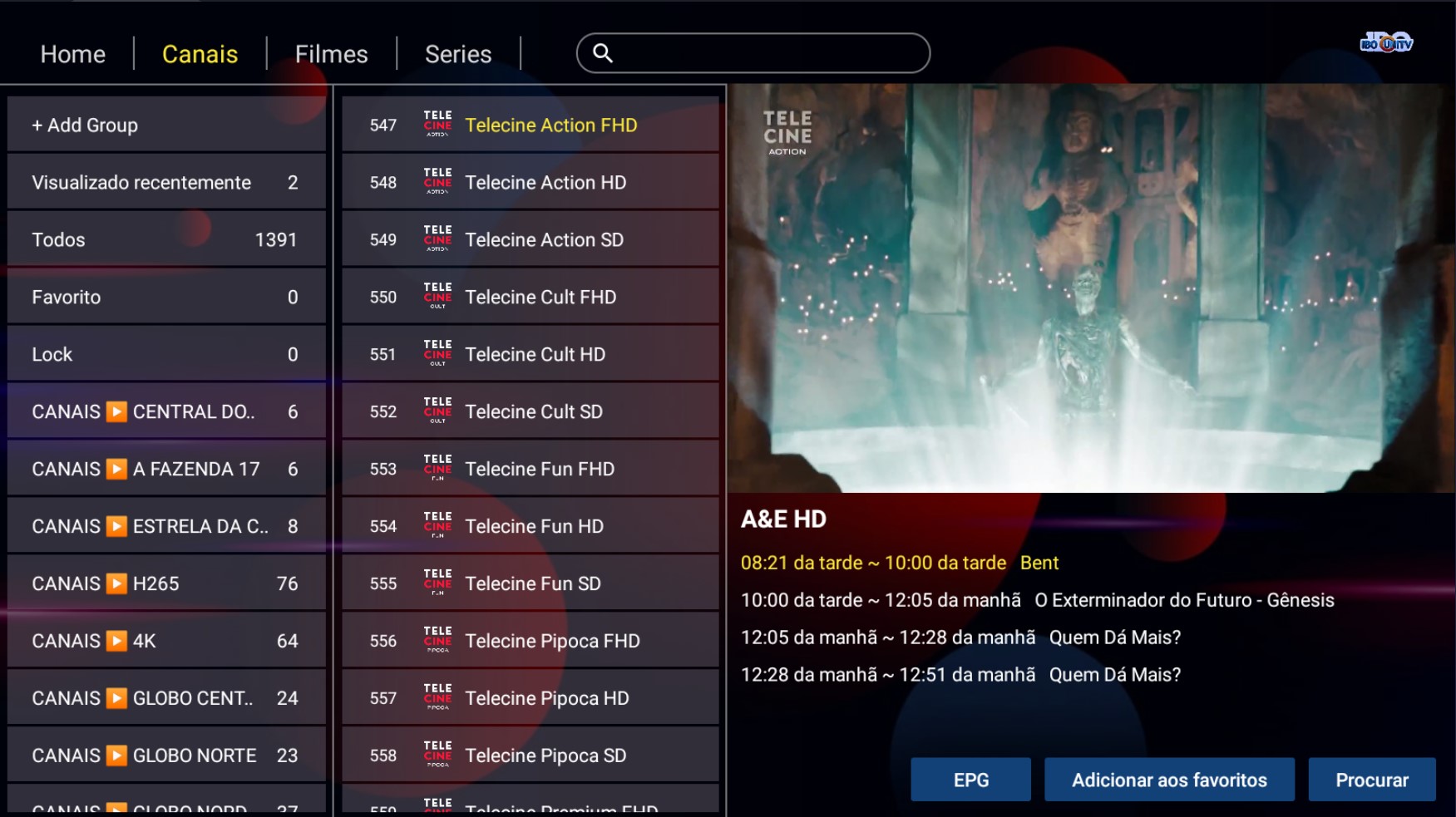1456x817 pixels.
Task: Click Telecine Fun HD channel logo
Action: [x=437, y=526]
